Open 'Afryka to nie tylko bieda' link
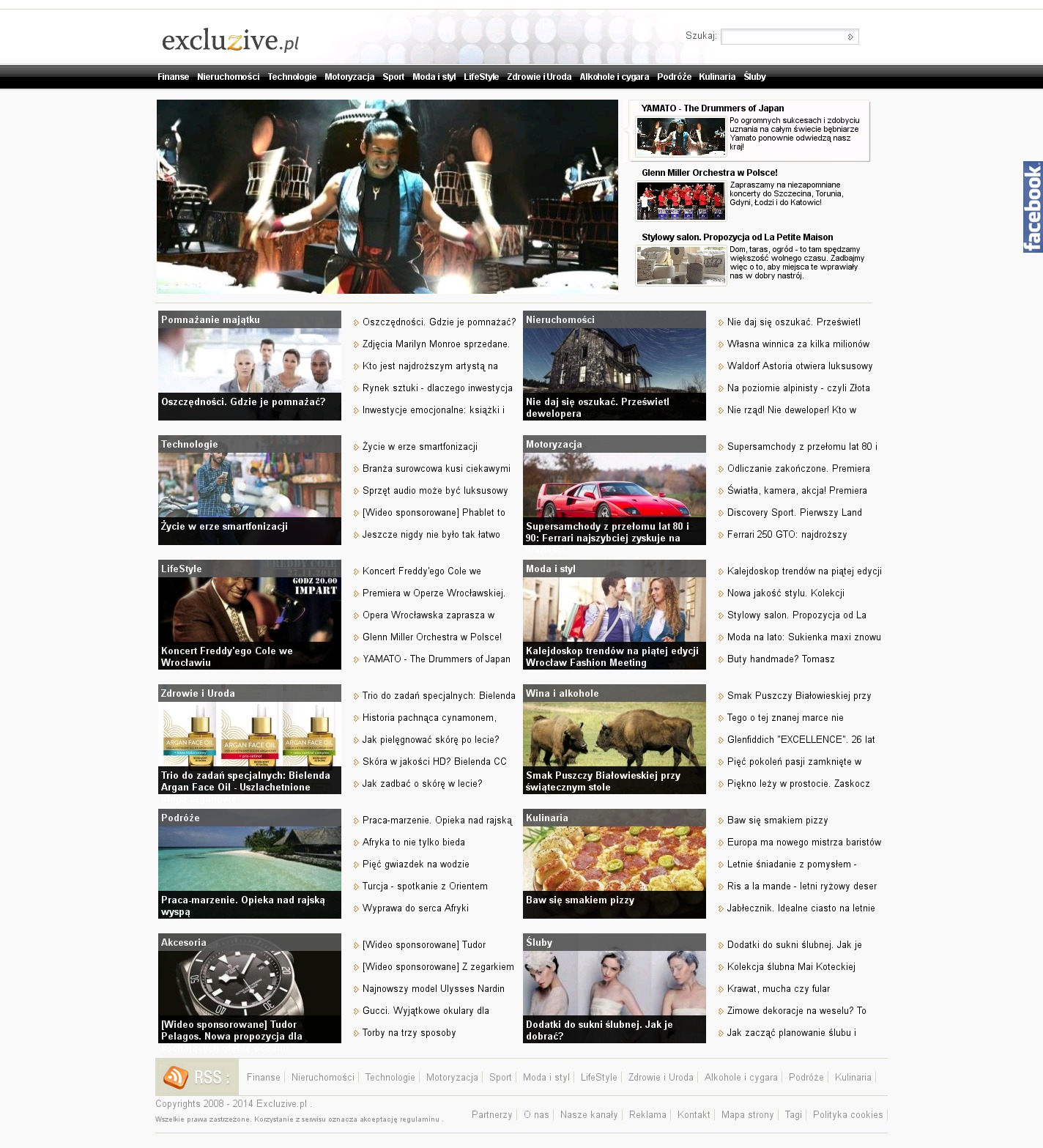1043x1148 pixels. click(x=413, y=843)
